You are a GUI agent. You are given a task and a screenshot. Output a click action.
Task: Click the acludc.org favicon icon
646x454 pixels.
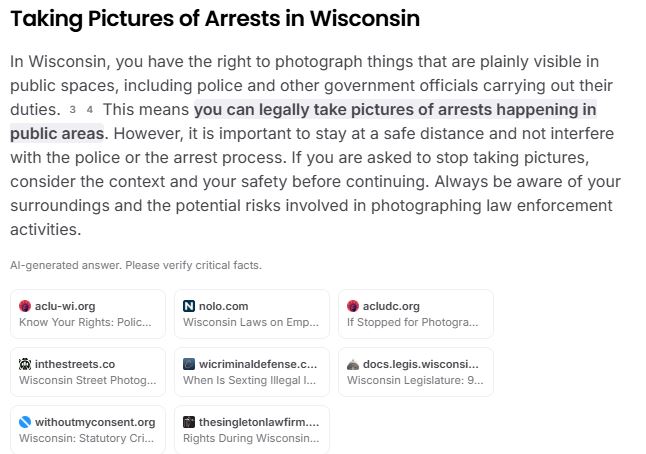(353, 306)
